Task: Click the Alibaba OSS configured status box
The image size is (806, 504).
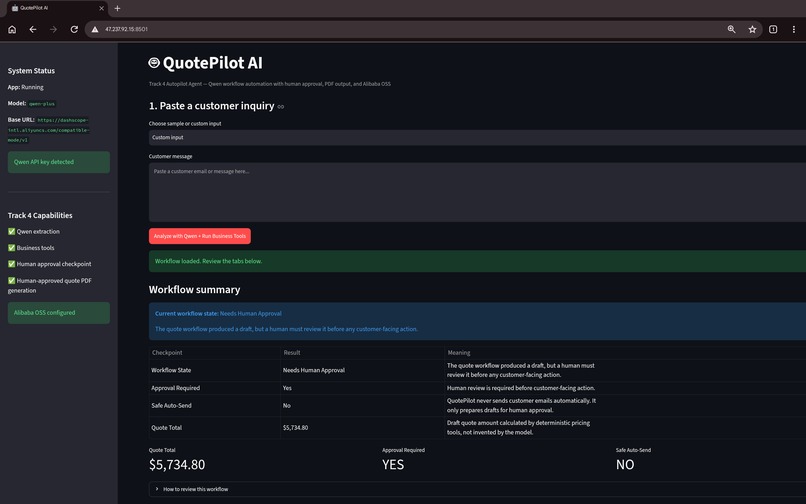Action: (x=59, y=313)
